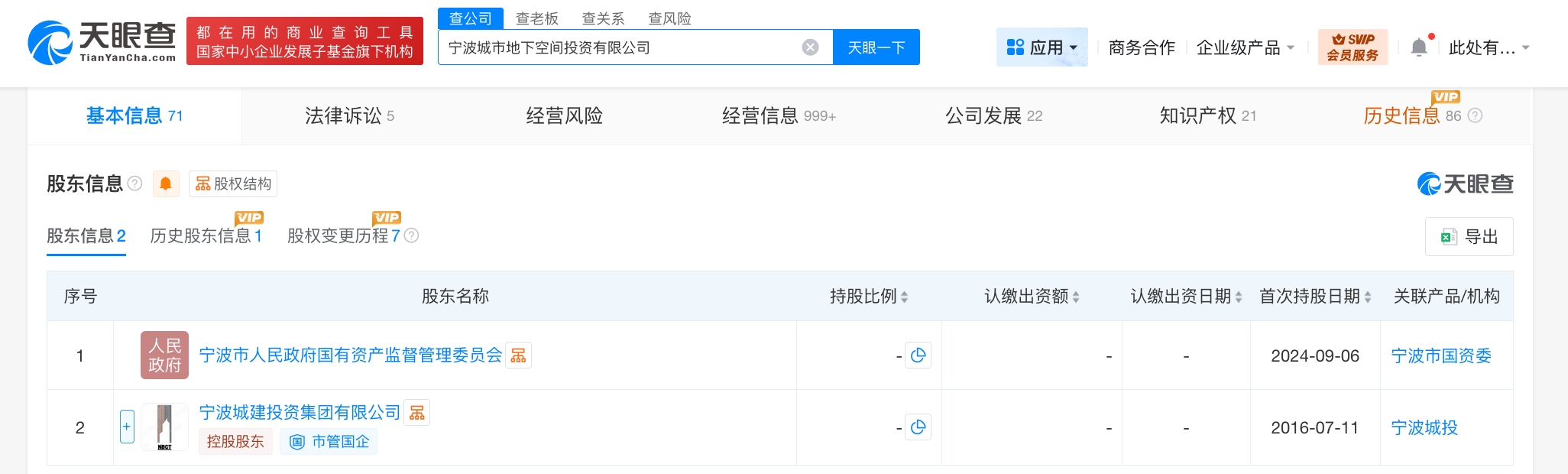Open the 应用 dropdown menu
This screenshot has height=474, width=1568.
coord(1042,47)
